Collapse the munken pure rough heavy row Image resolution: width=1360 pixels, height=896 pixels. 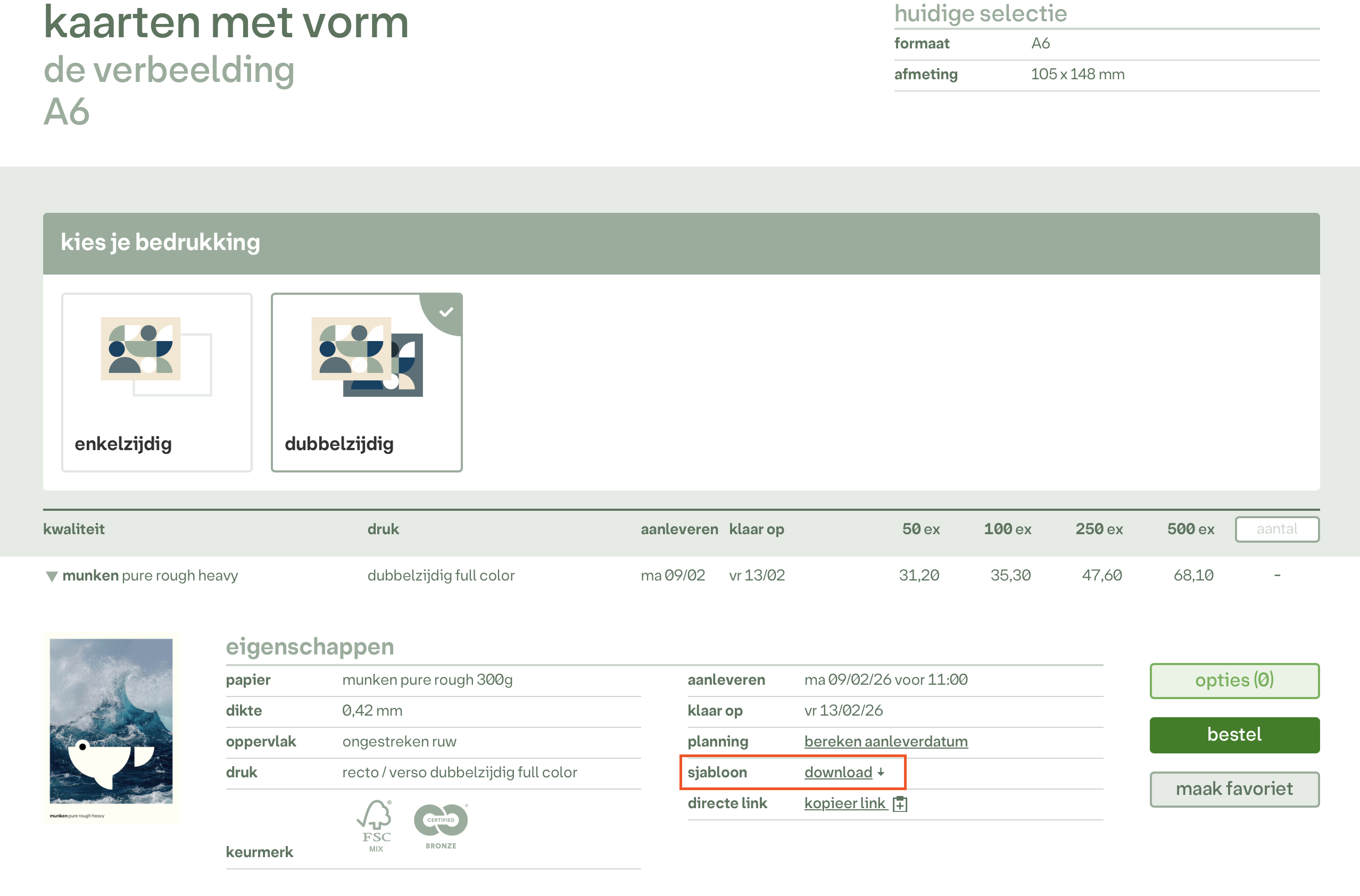52,576
